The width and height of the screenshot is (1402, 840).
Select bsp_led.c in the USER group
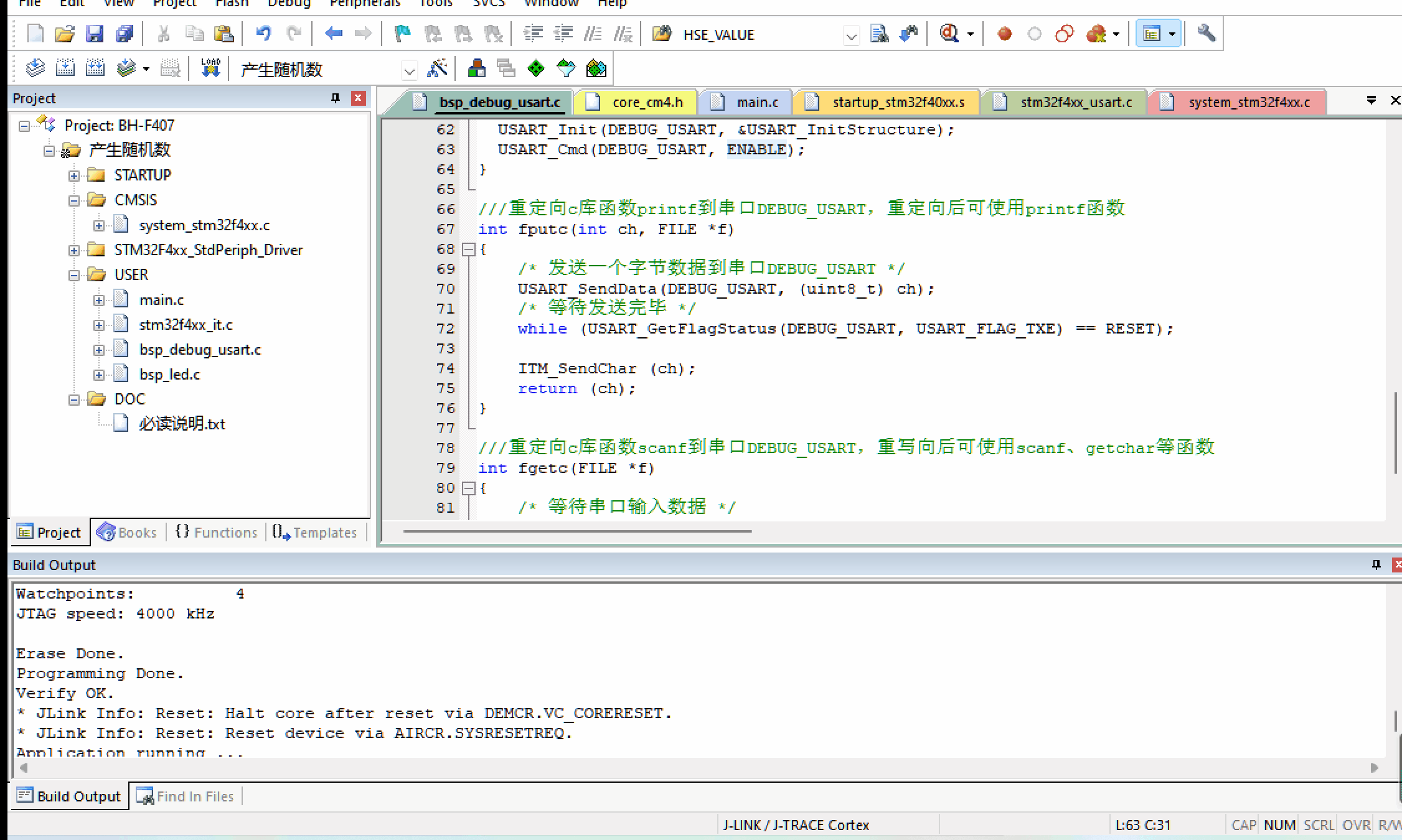point(169,375)
